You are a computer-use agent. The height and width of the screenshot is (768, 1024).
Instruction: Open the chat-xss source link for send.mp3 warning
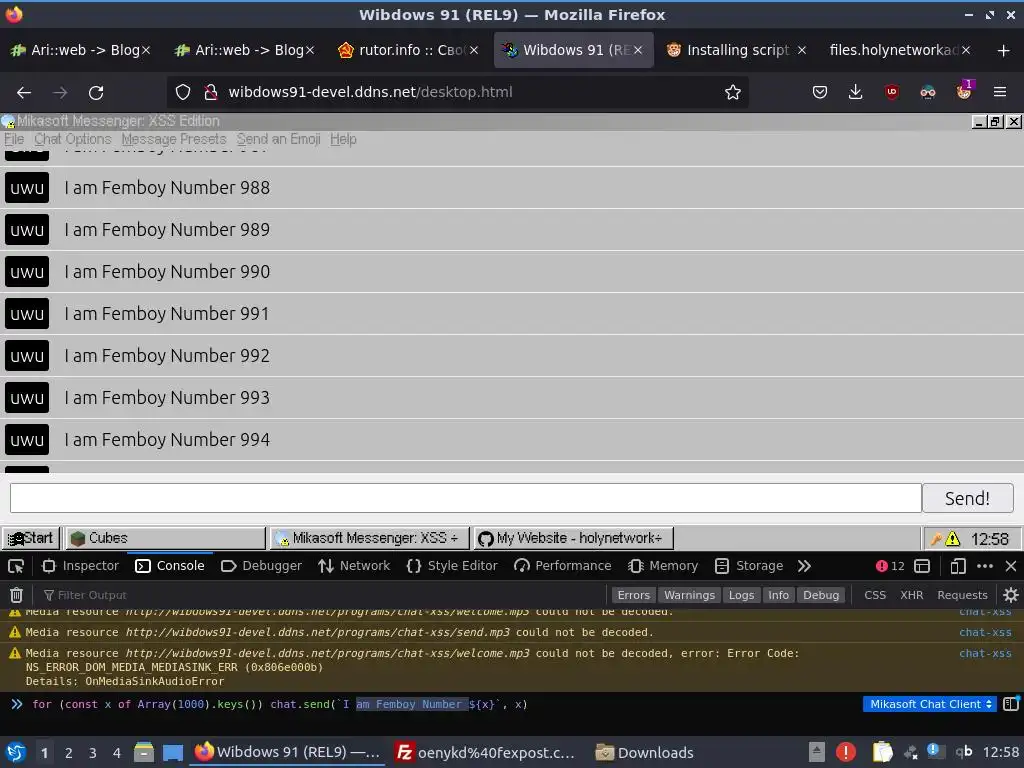pyautogui.click(x=985, y=632)
